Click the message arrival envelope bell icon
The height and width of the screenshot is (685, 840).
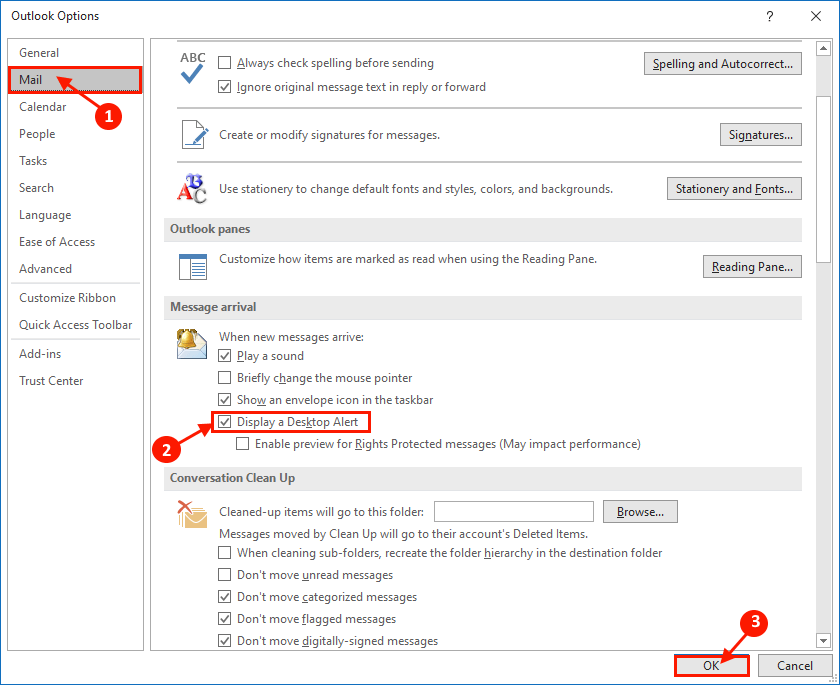click(192, 345)
